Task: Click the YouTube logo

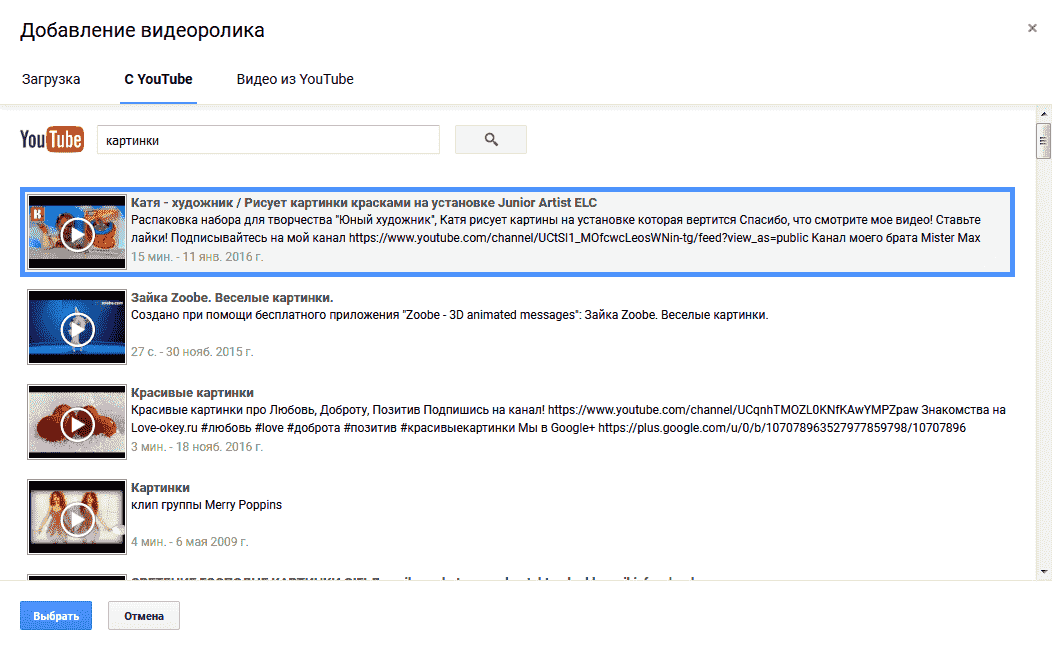Action: tap(52, 140)
